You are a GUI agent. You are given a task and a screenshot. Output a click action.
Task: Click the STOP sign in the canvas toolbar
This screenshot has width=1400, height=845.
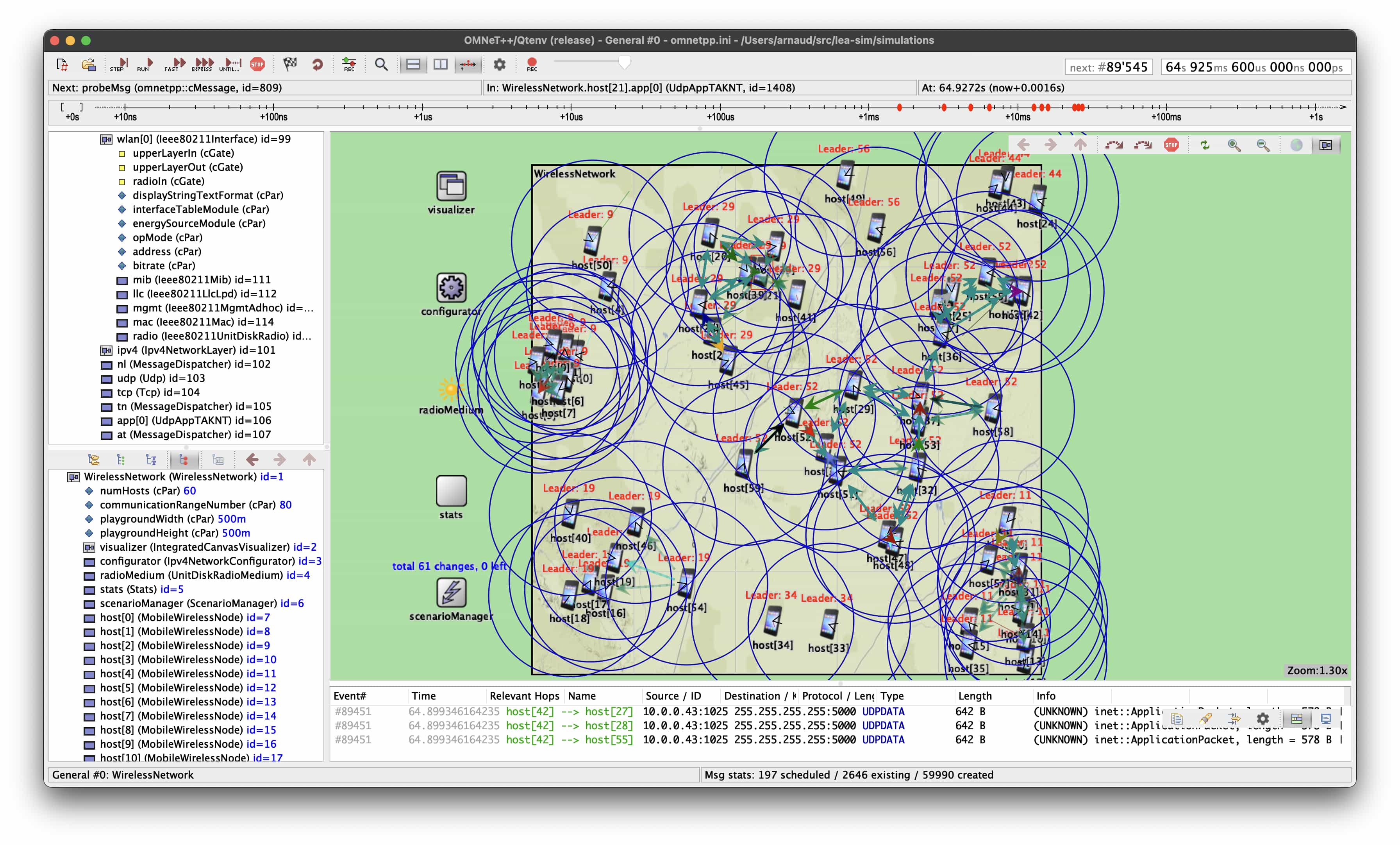pos(1171,145)
